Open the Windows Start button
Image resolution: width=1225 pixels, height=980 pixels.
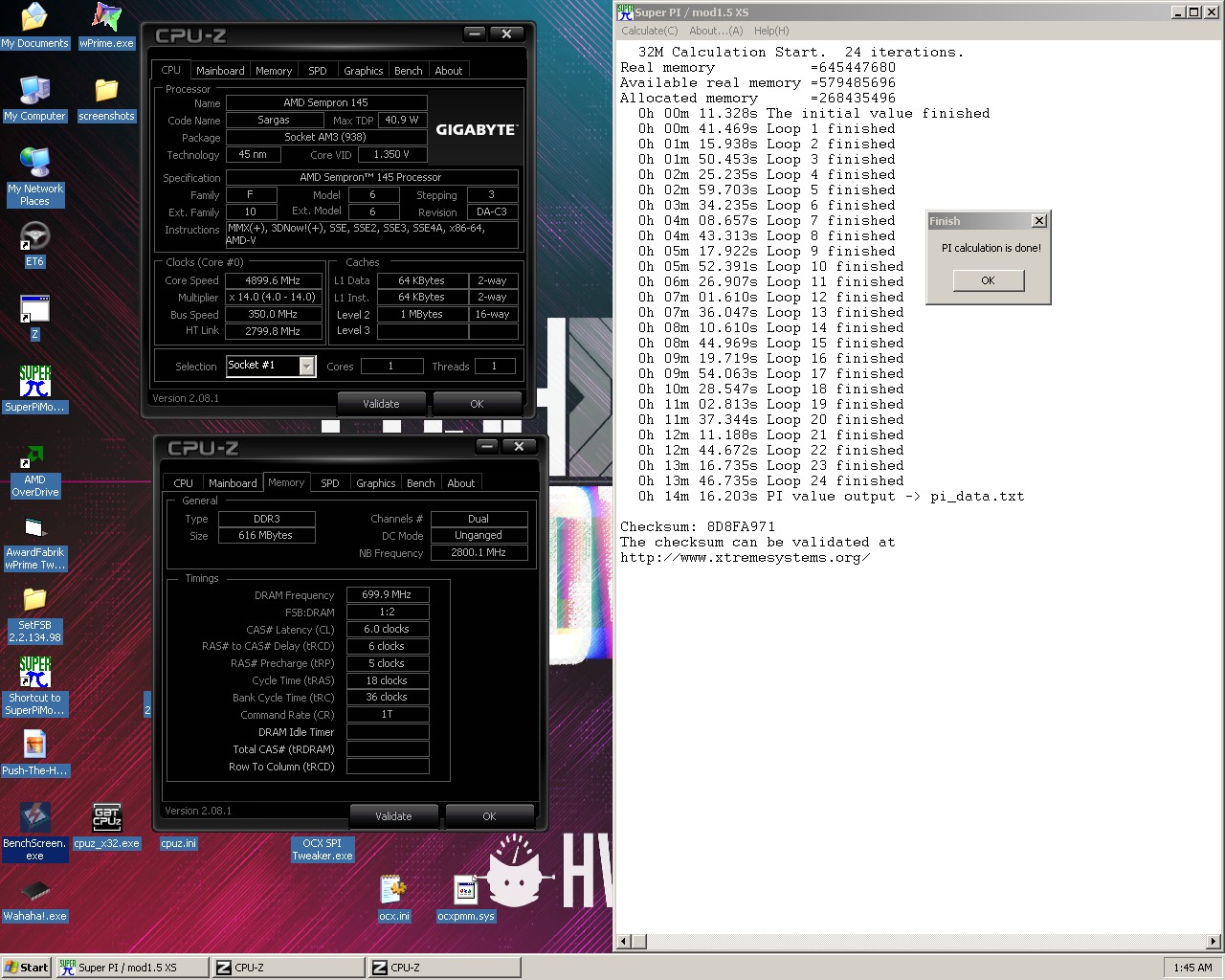point(27,968)
